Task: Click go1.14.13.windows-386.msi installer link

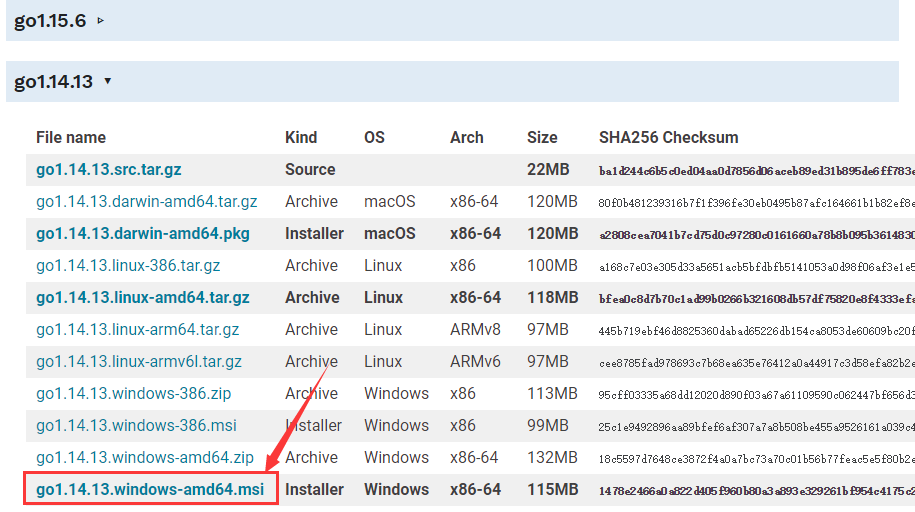Action: pos(136,425)
